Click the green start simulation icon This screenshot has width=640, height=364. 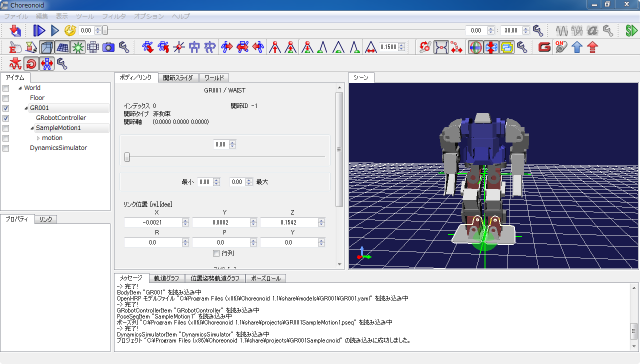click(x=631, y=31)
